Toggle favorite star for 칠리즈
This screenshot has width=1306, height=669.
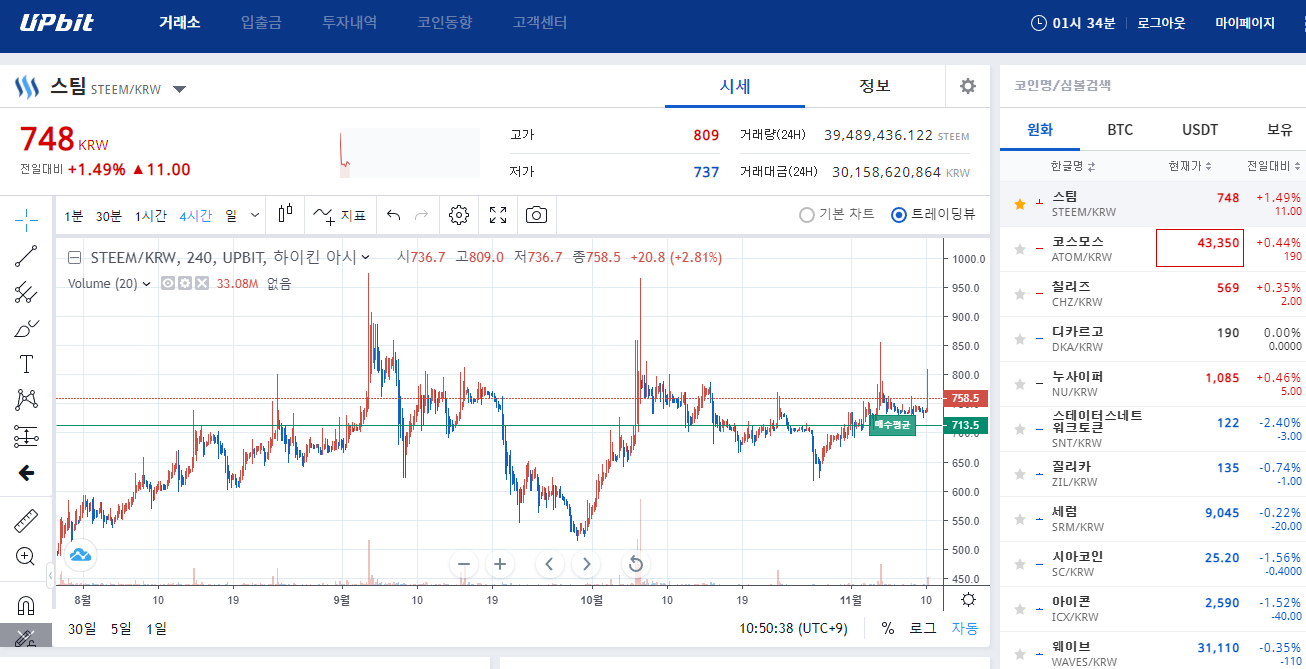1020,294
